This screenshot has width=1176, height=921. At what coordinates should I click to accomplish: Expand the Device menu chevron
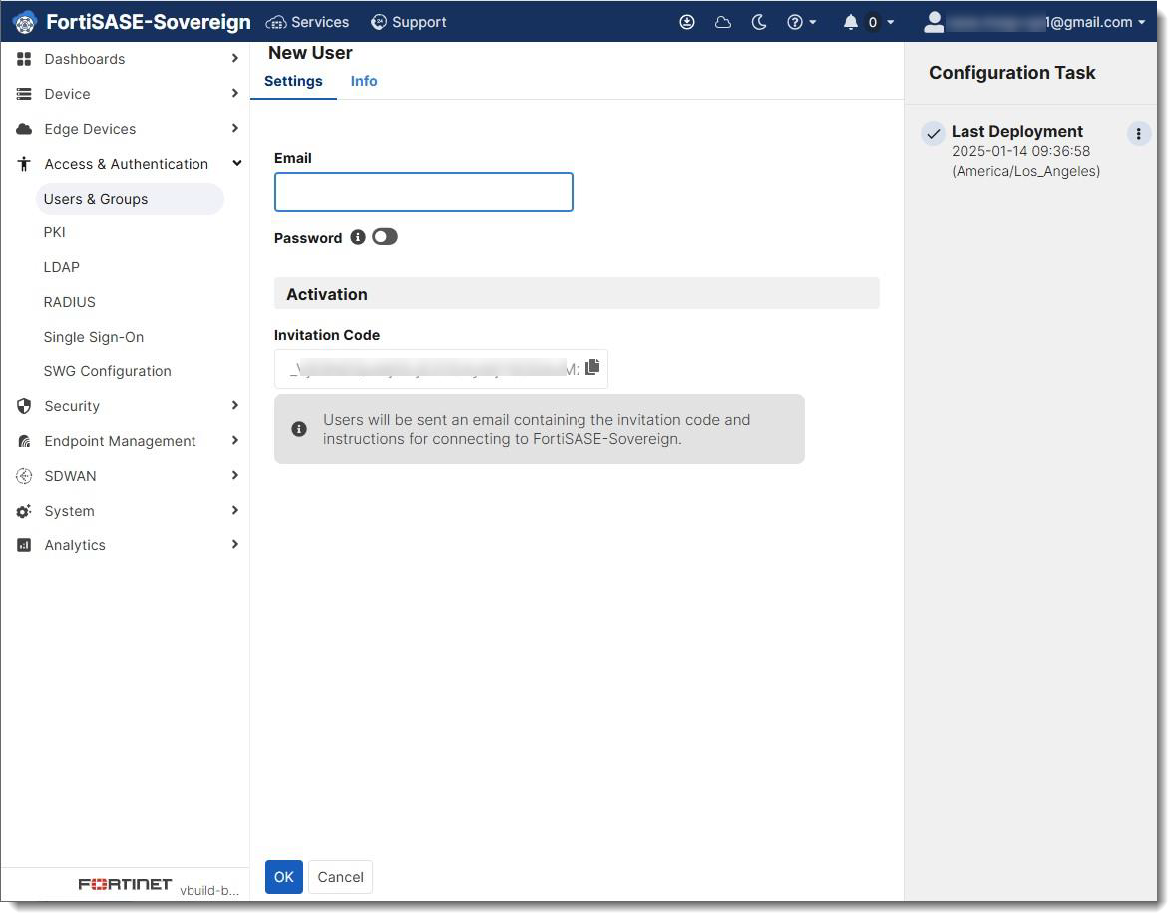click(235, 94)
